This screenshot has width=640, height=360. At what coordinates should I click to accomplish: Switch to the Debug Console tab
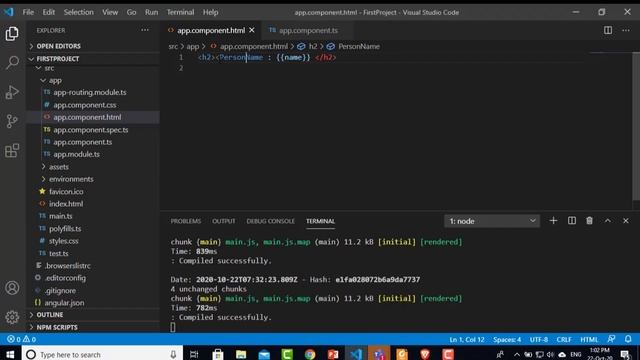(270, 221)
